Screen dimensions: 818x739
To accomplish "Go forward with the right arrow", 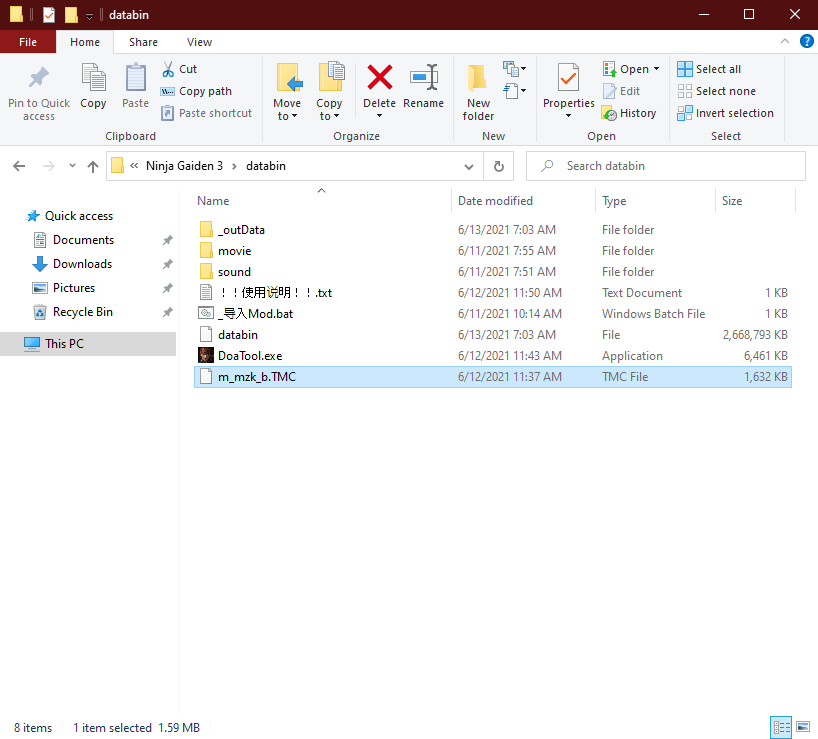I will pyautogui.click(x=49, y=166).
